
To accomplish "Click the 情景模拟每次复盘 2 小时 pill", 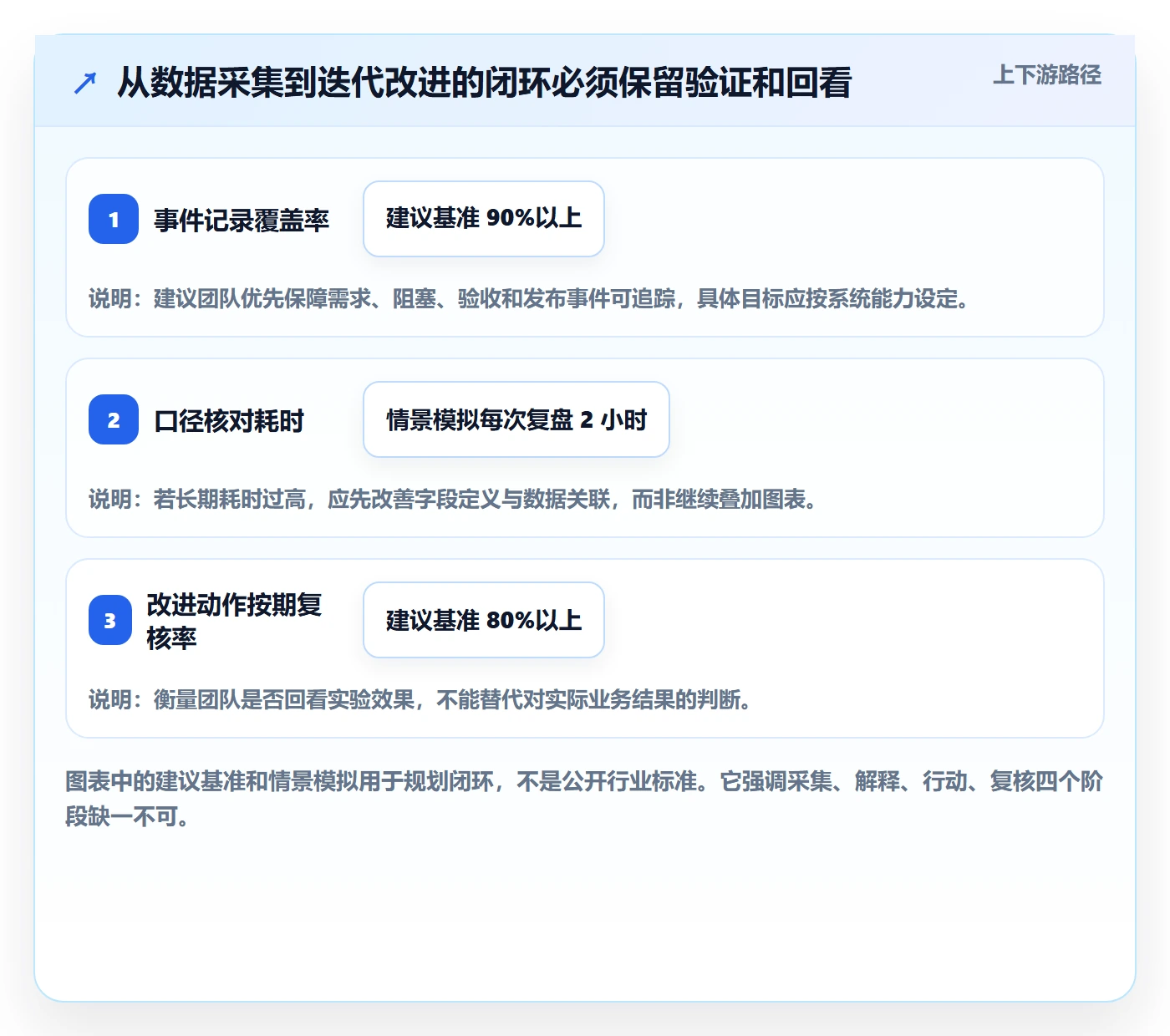I will pyautogui.click(x=516, y=419).
